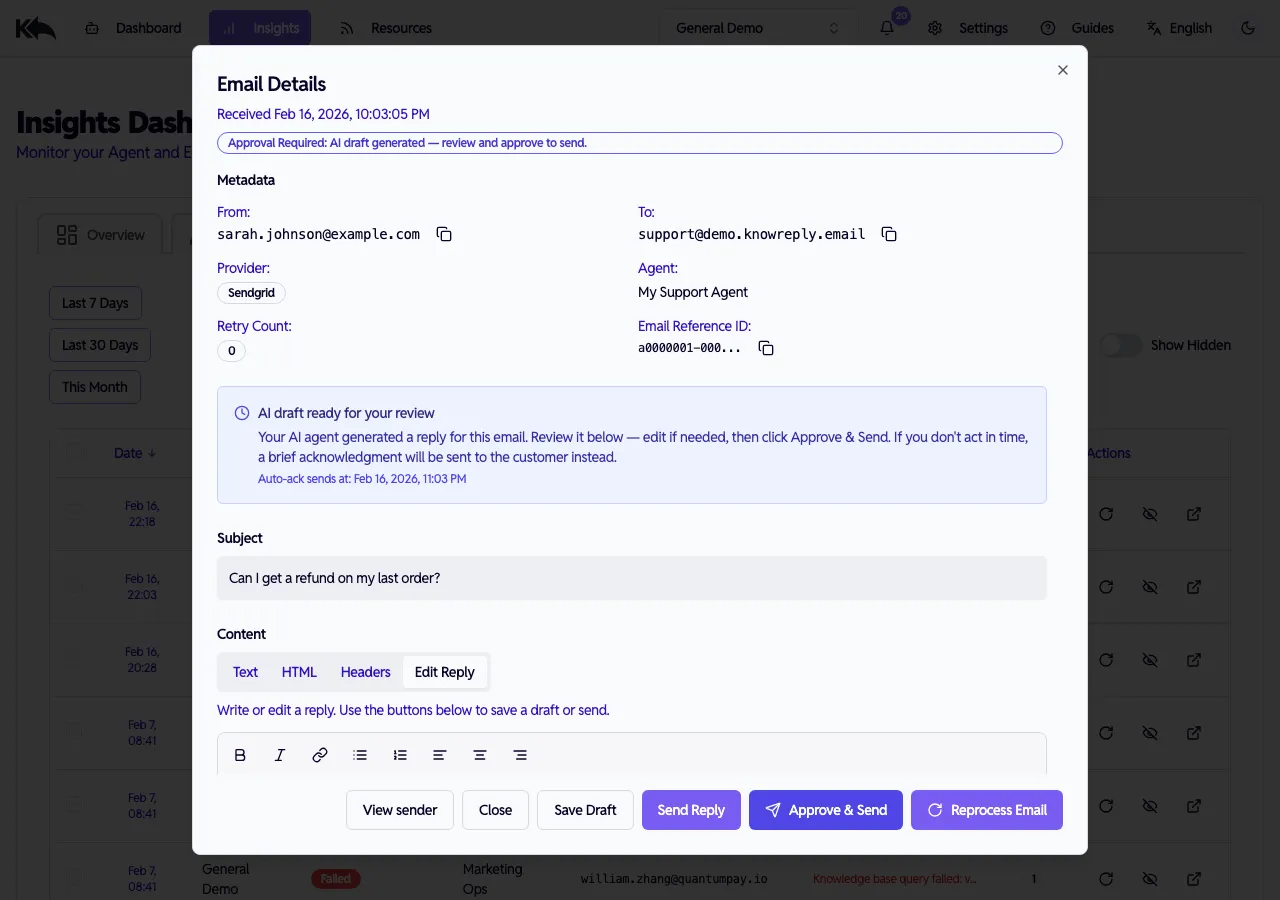Toggle dark mode with the moon icon
This screenshot has height=900, width=1280.
point(1248,28)
